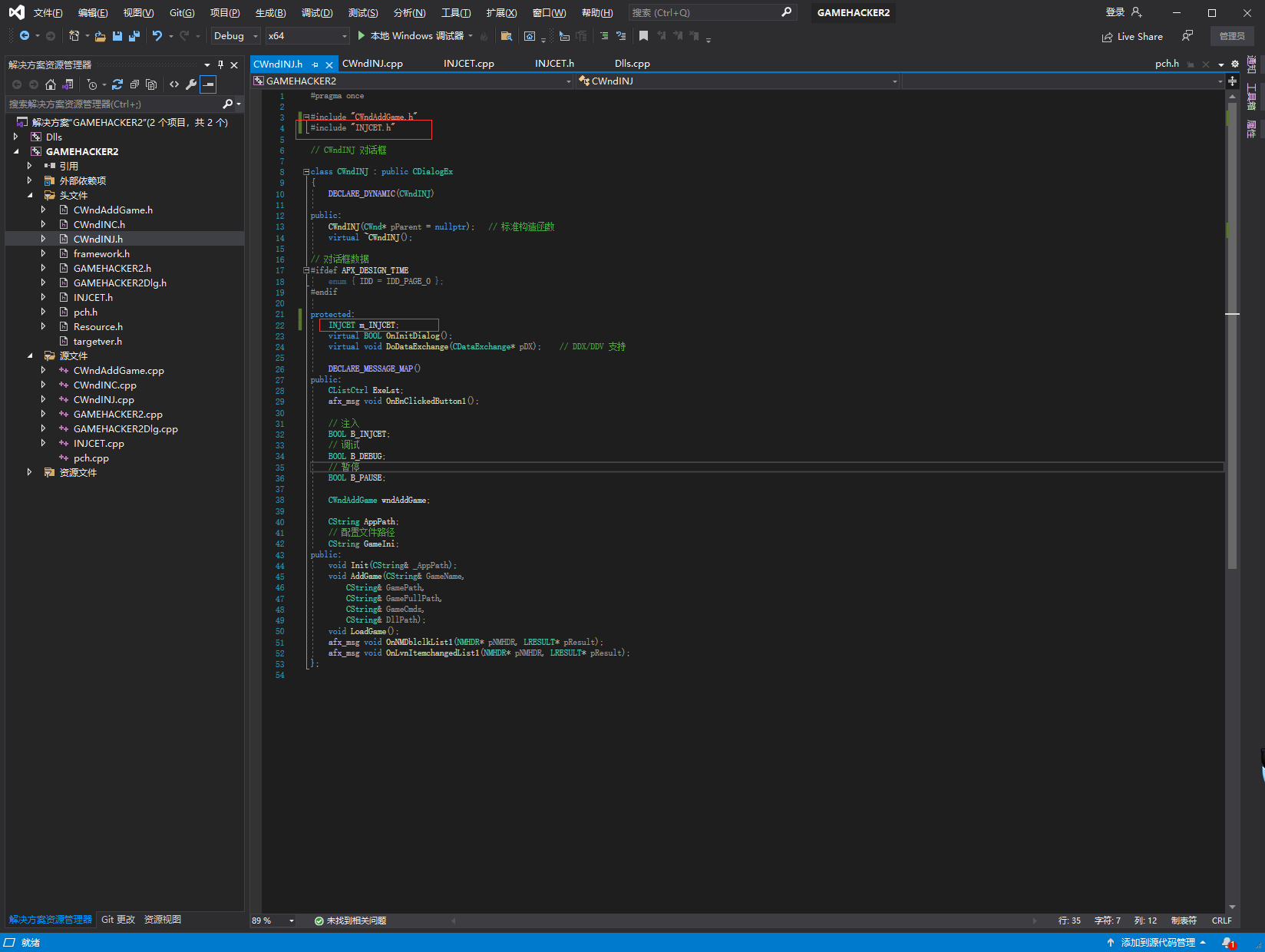Open the 调试(D) menu
This screenshot has width=1265, height=952.
pyautogui.click(x=317, y=12)
